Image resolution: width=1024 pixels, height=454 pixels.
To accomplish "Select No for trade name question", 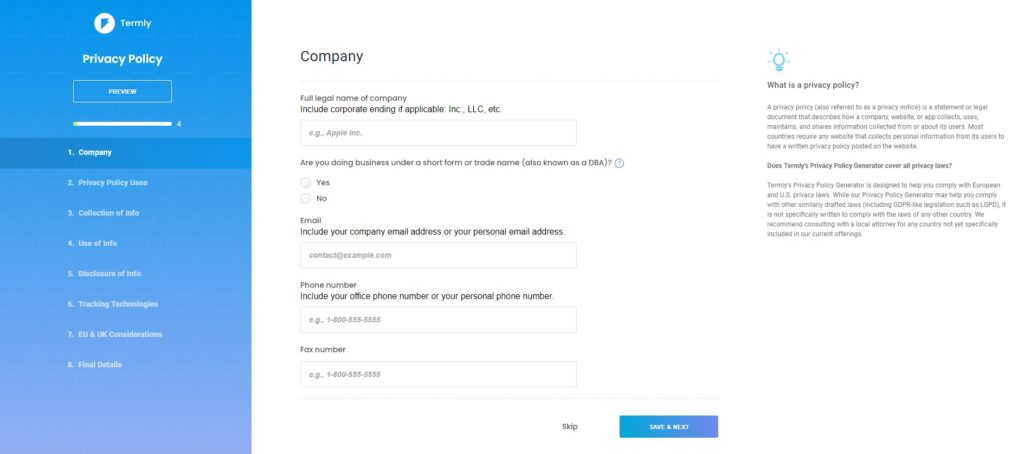I will (x=306, y=198).
